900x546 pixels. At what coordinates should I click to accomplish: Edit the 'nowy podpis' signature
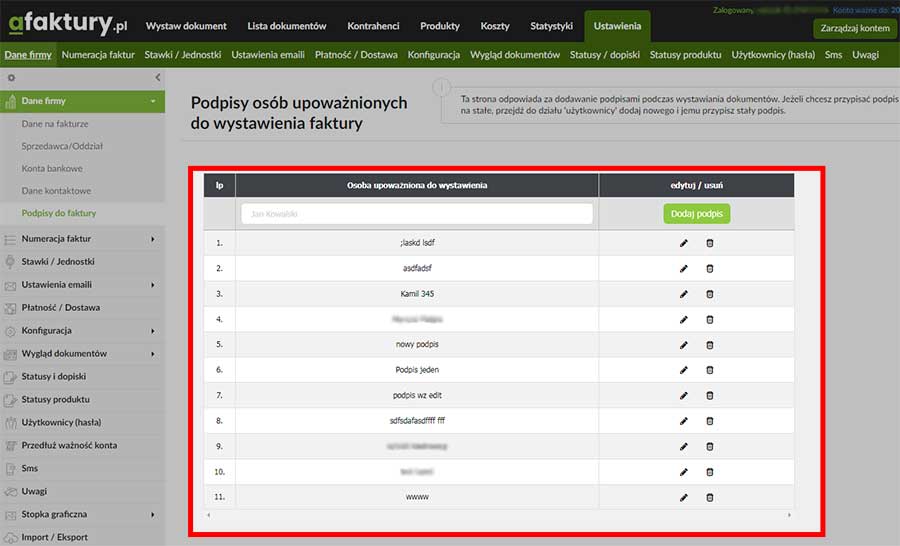(684, 345)
